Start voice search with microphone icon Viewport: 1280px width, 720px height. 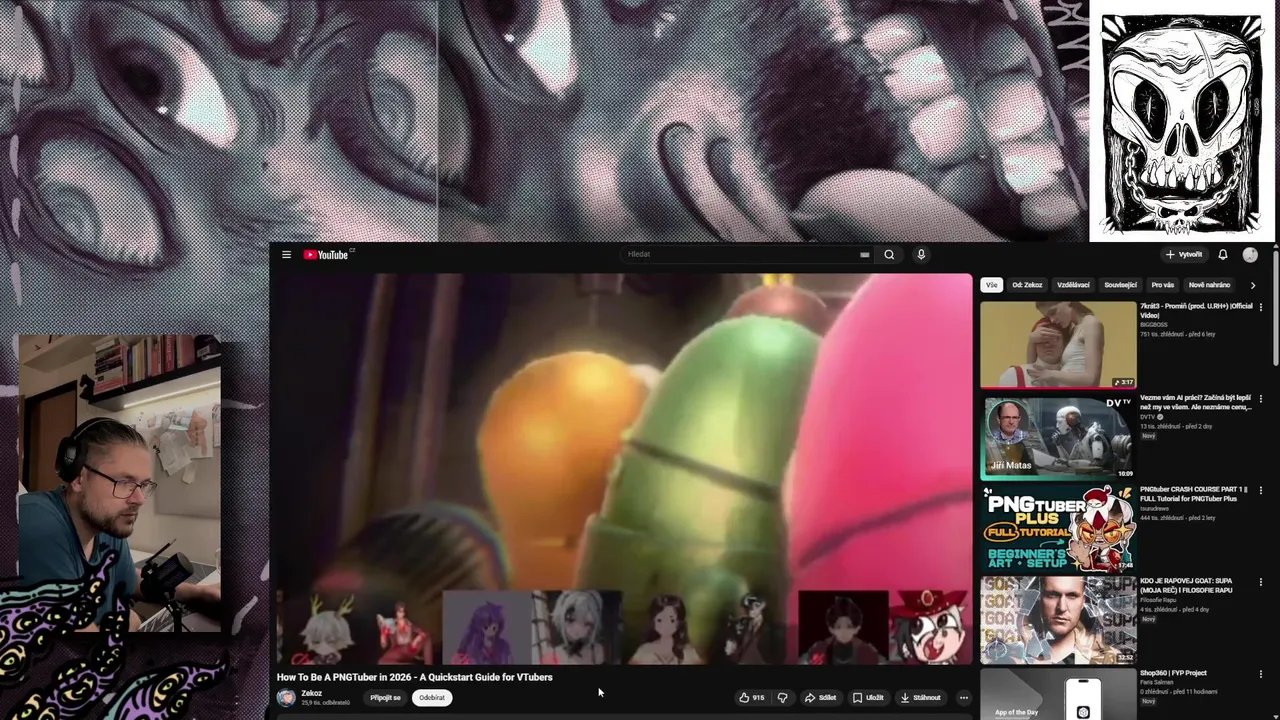tap(921, 254)
